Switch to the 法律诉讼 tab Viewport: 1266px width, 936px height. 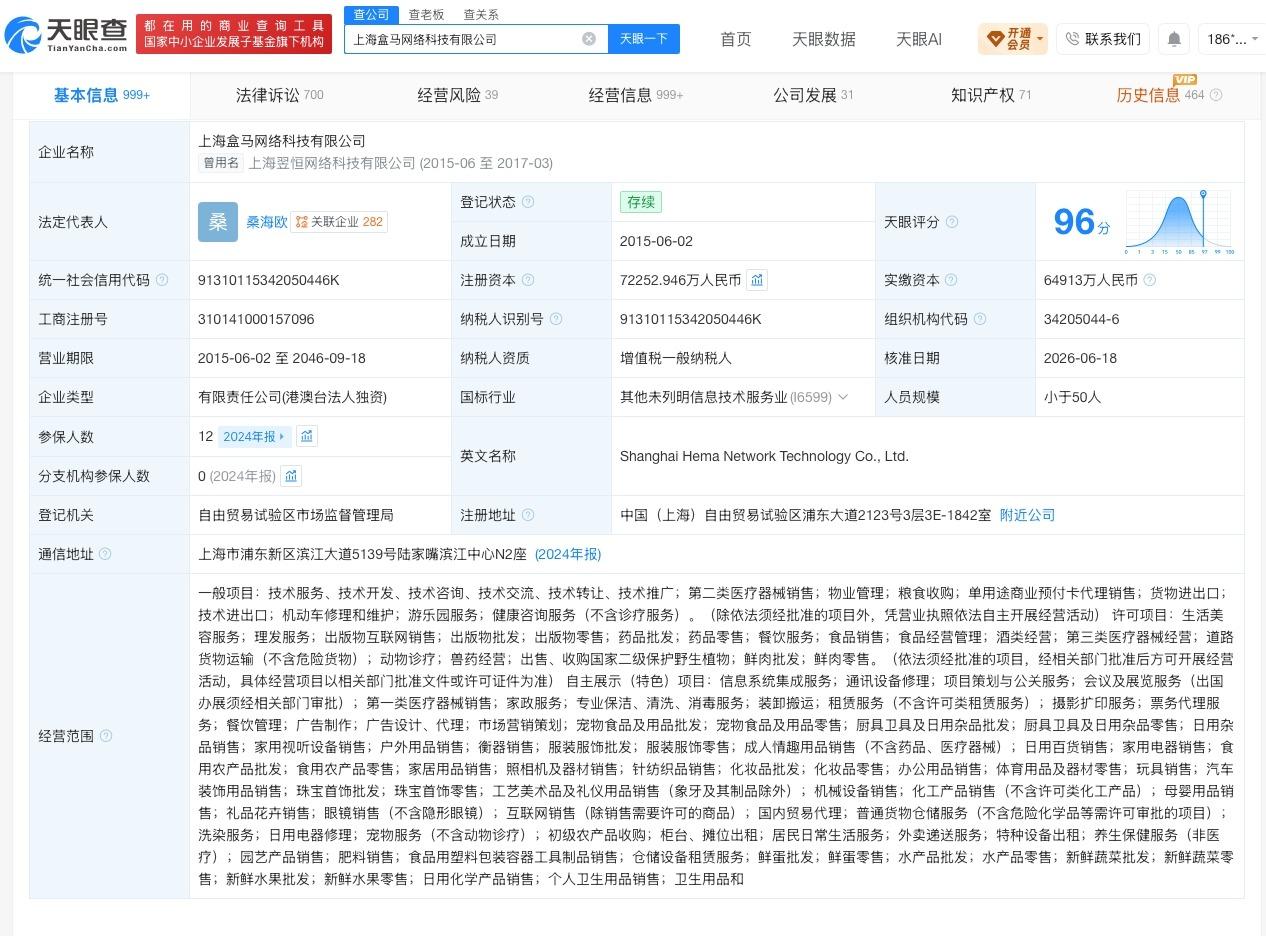(279, 95)
